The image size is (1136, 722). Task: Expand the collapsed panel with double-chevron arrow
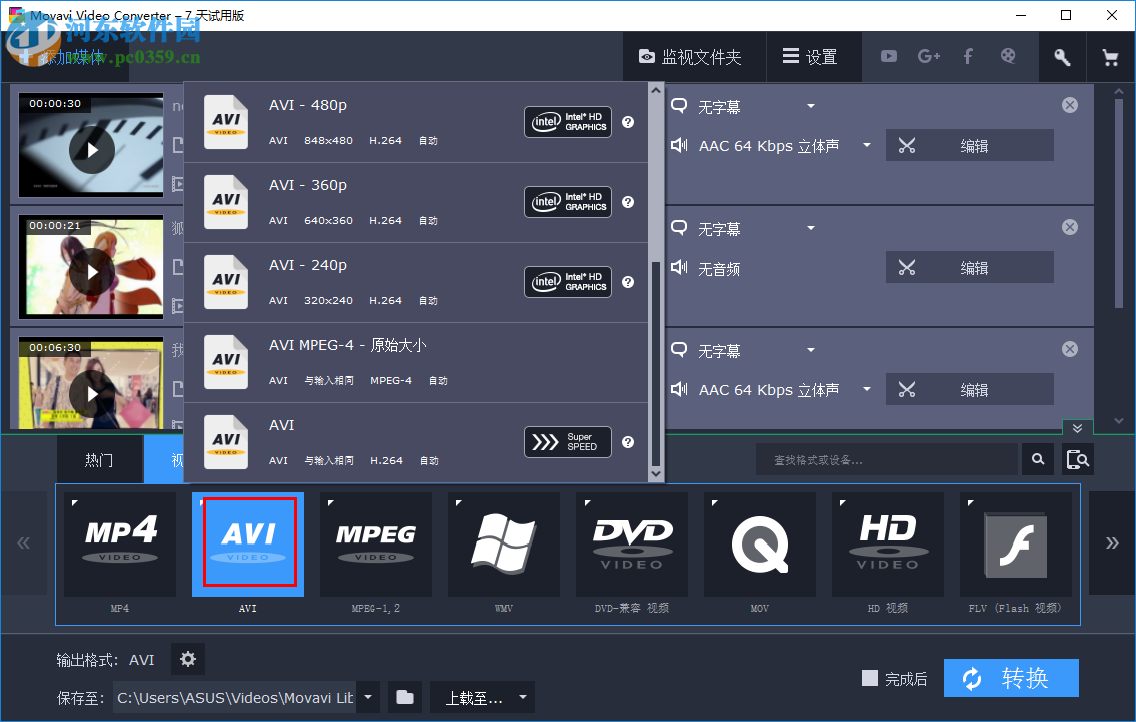1077,427
